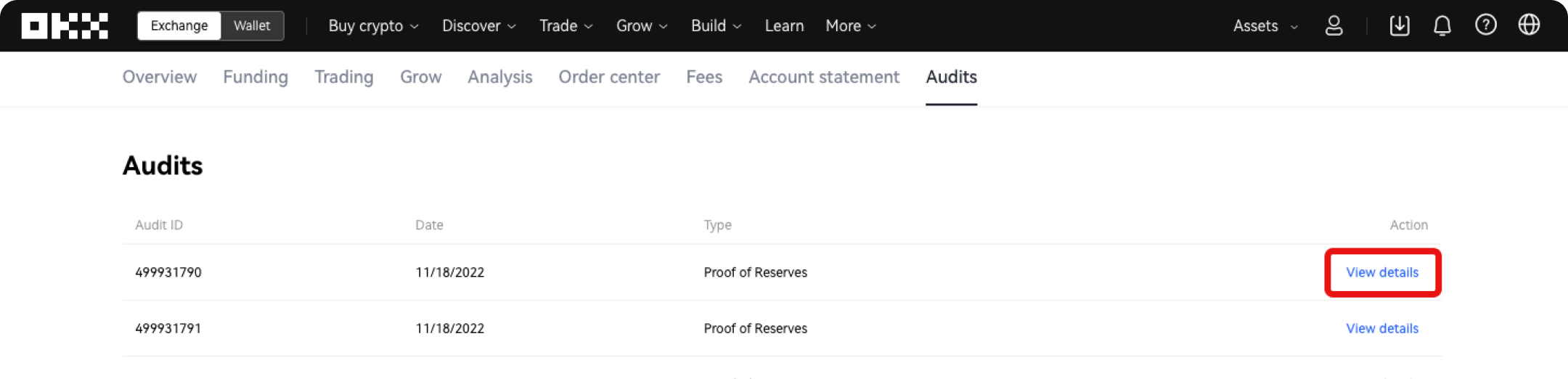Open the Order center tab
This screenshot has width=1568, height=379.
pyautogui.click(x=609, y=77)
